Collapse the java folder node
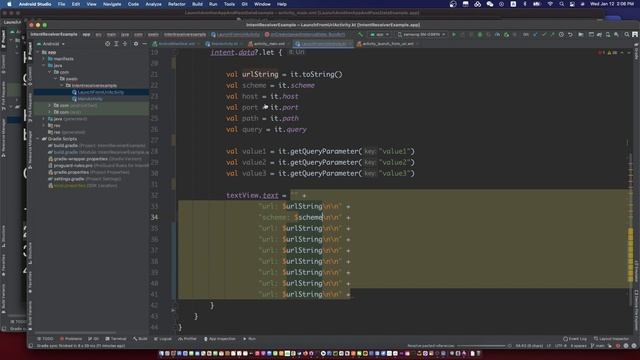 44,65
